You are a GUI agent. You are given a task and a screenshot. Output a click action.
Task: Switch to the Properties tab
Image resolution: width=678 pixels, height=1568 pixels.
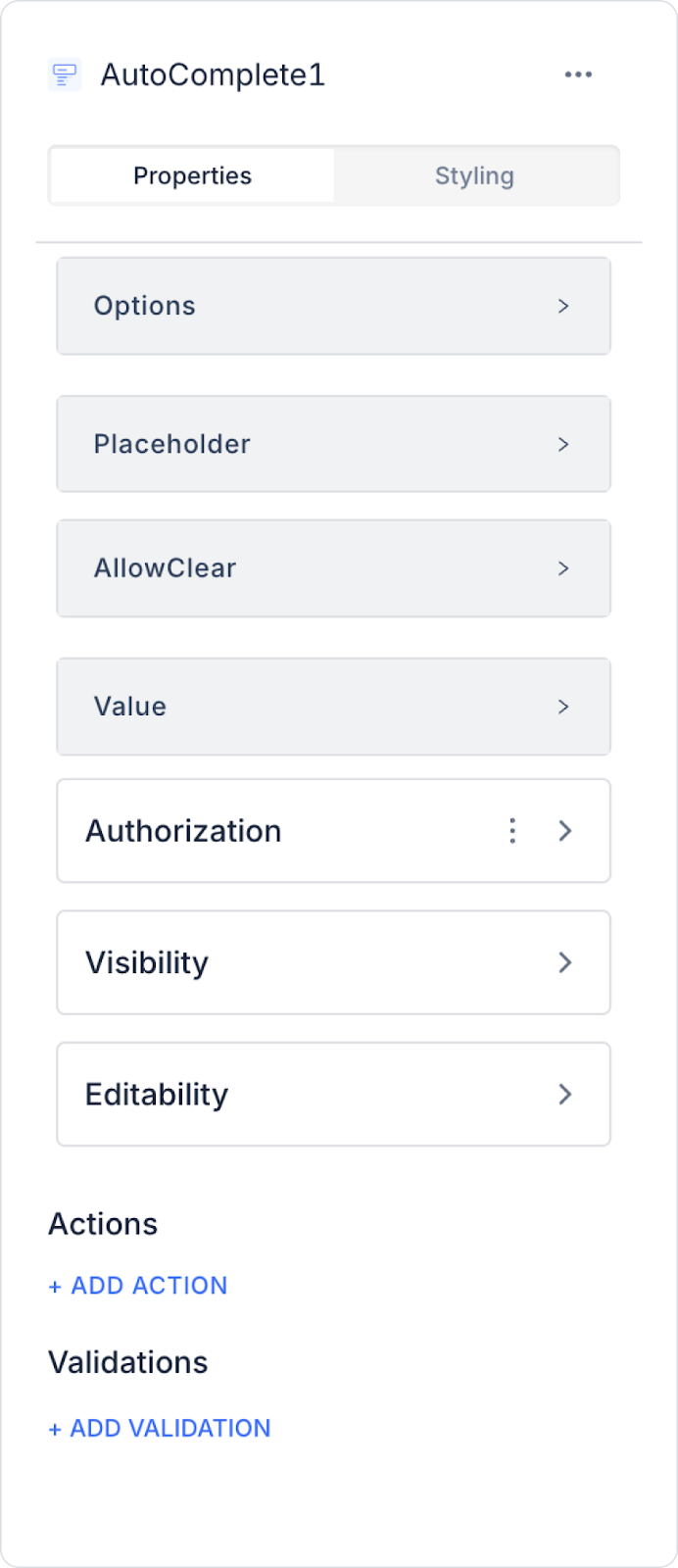[x=193, y=176]
